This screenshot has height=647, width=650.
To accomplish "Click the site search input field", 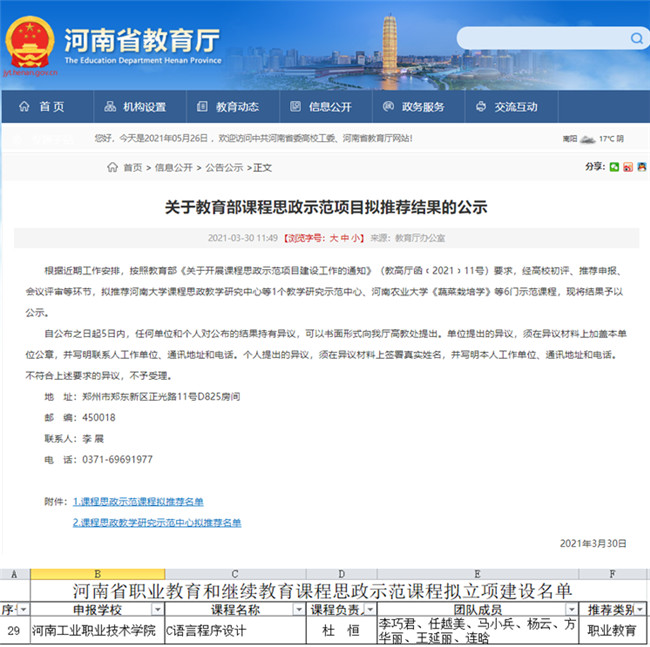I will [540, 38].
